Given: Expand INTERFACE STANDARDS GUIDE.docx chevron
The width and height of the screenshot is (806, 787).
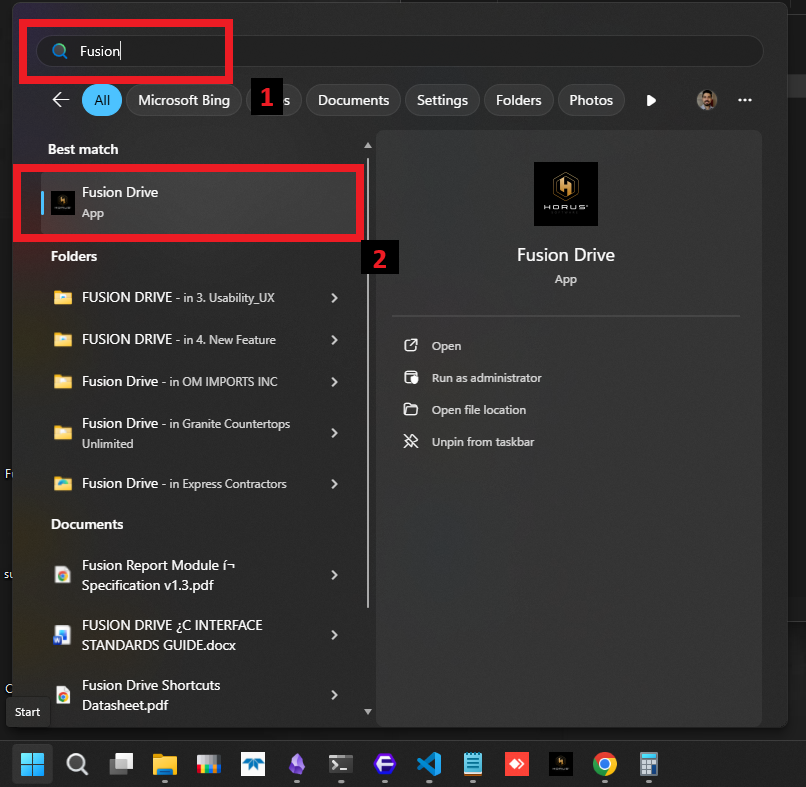Looking at the screenshot, I should pos(335,635).
